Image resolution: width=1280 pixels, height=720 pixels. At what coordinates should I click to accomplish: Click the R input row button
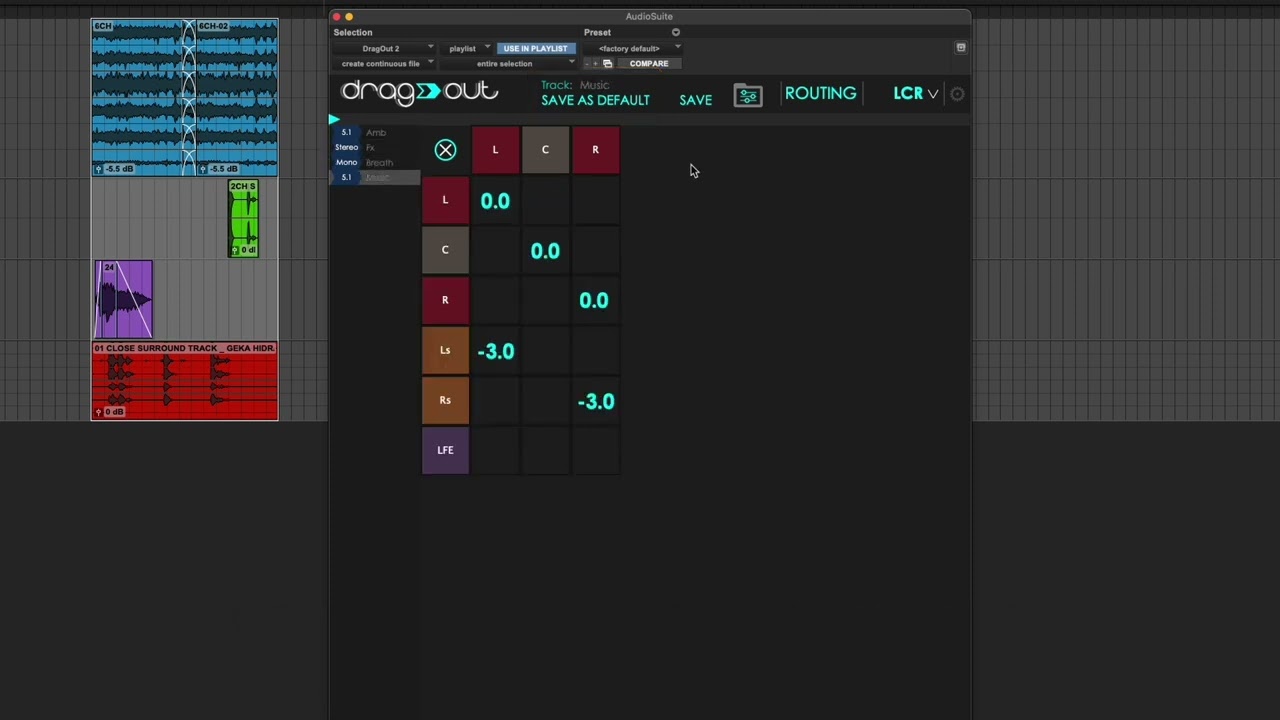[445, 300]
